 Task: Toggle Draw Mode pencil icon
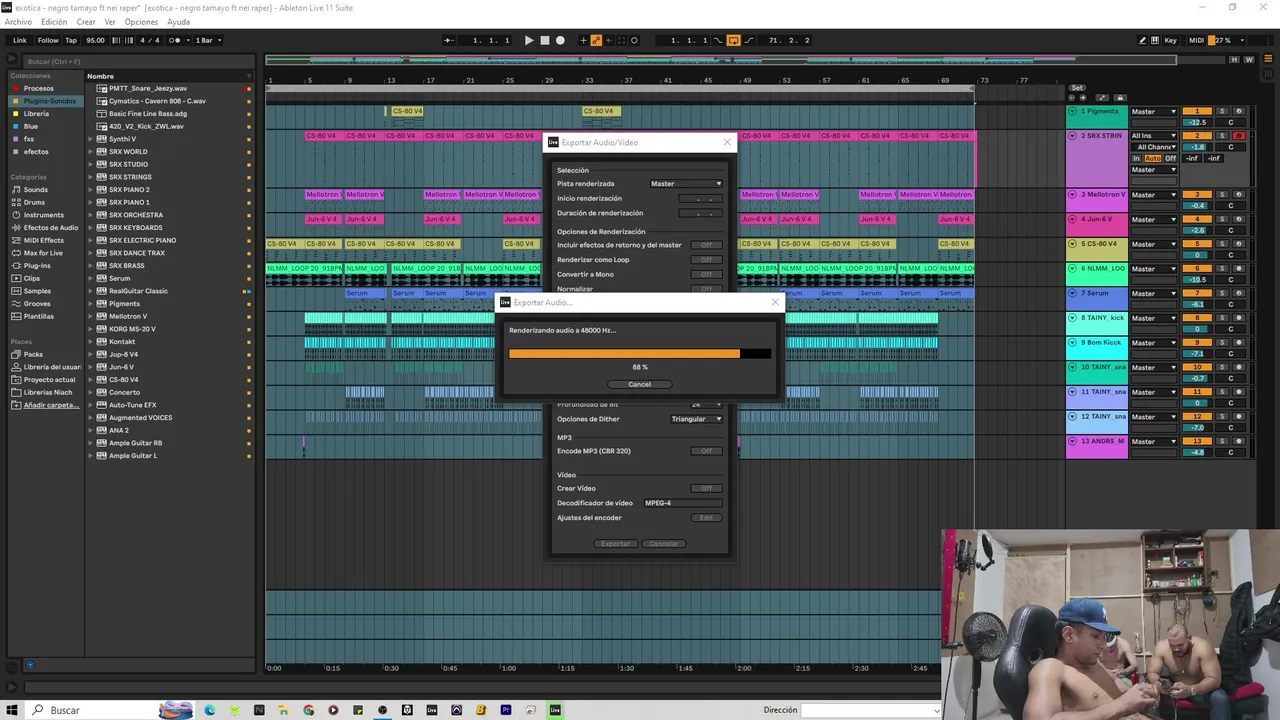pos(1143,40)
